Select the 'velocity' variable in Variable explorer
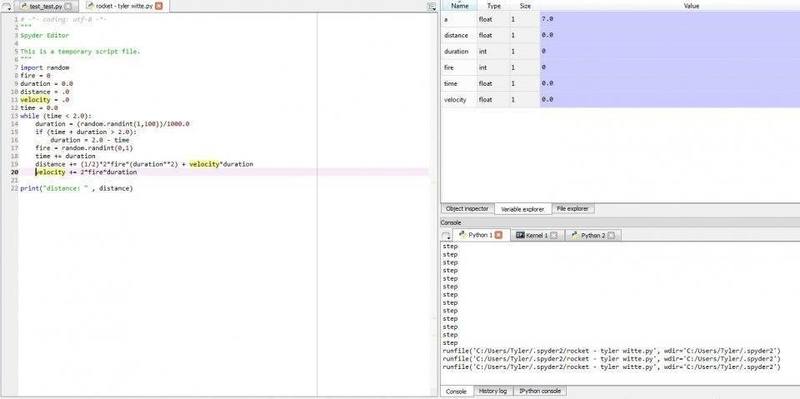The height and width of the screenshot is (399, 800). tap(455, 99)
